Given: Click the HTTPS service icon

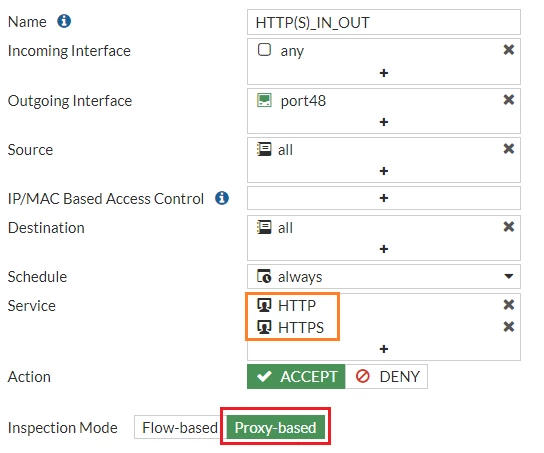Looking at the screenshot, I should (x=264, y=327).
